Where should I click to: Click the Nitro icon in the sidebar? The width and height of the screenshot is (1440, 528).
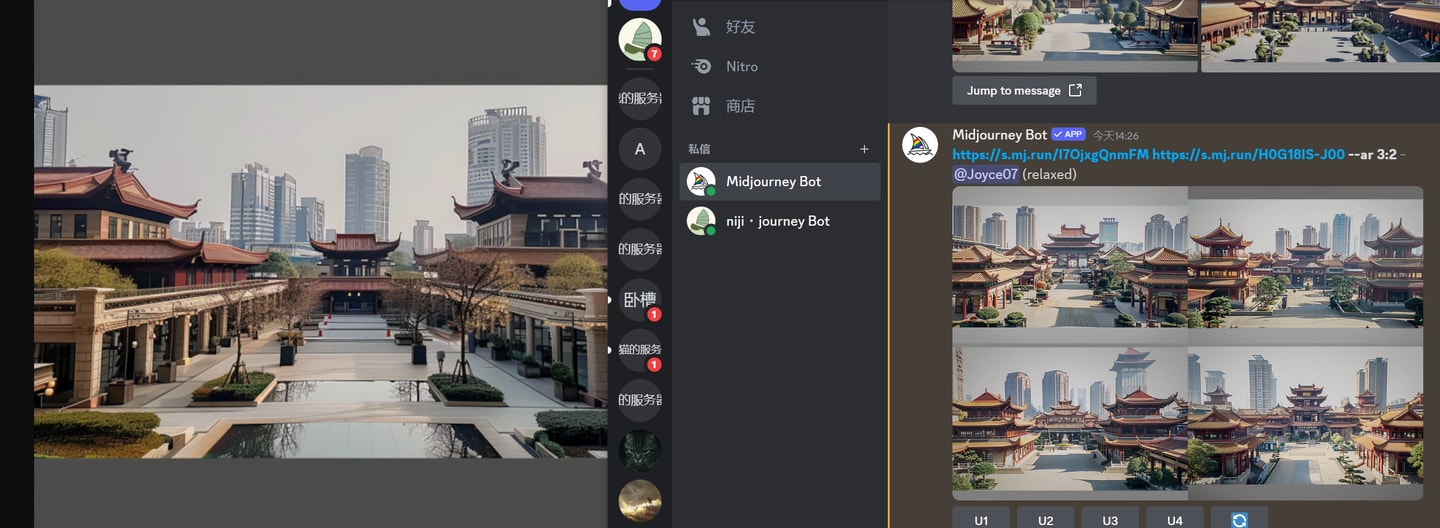pos(702,66)
